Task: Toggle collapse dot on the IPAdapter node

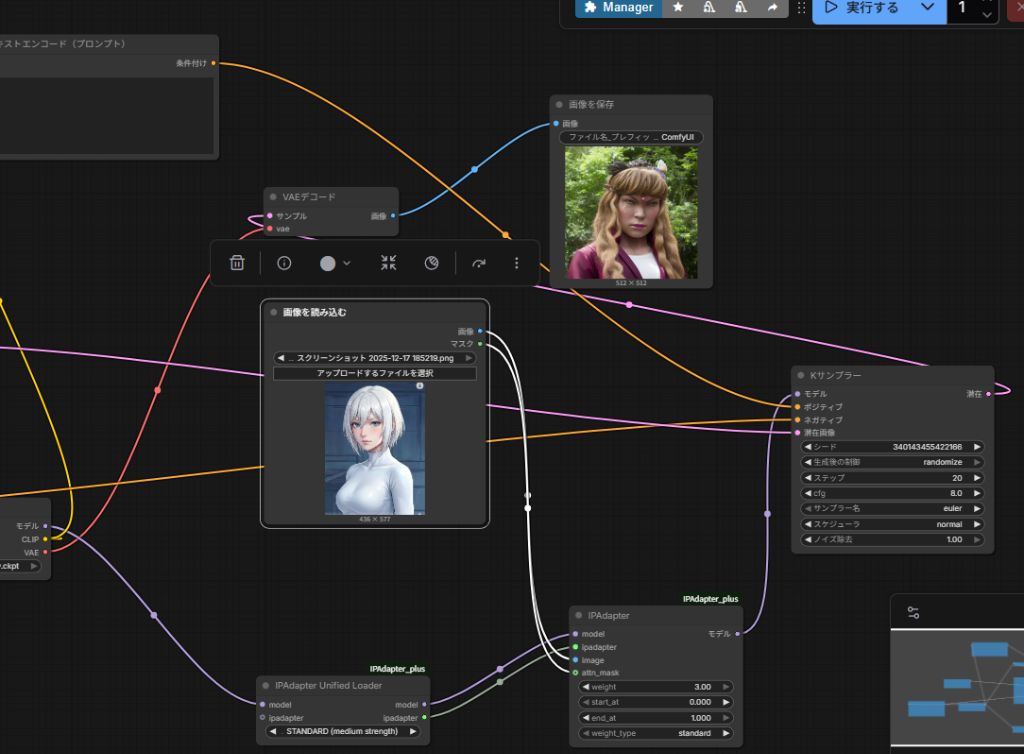Action: click(579, 616)
